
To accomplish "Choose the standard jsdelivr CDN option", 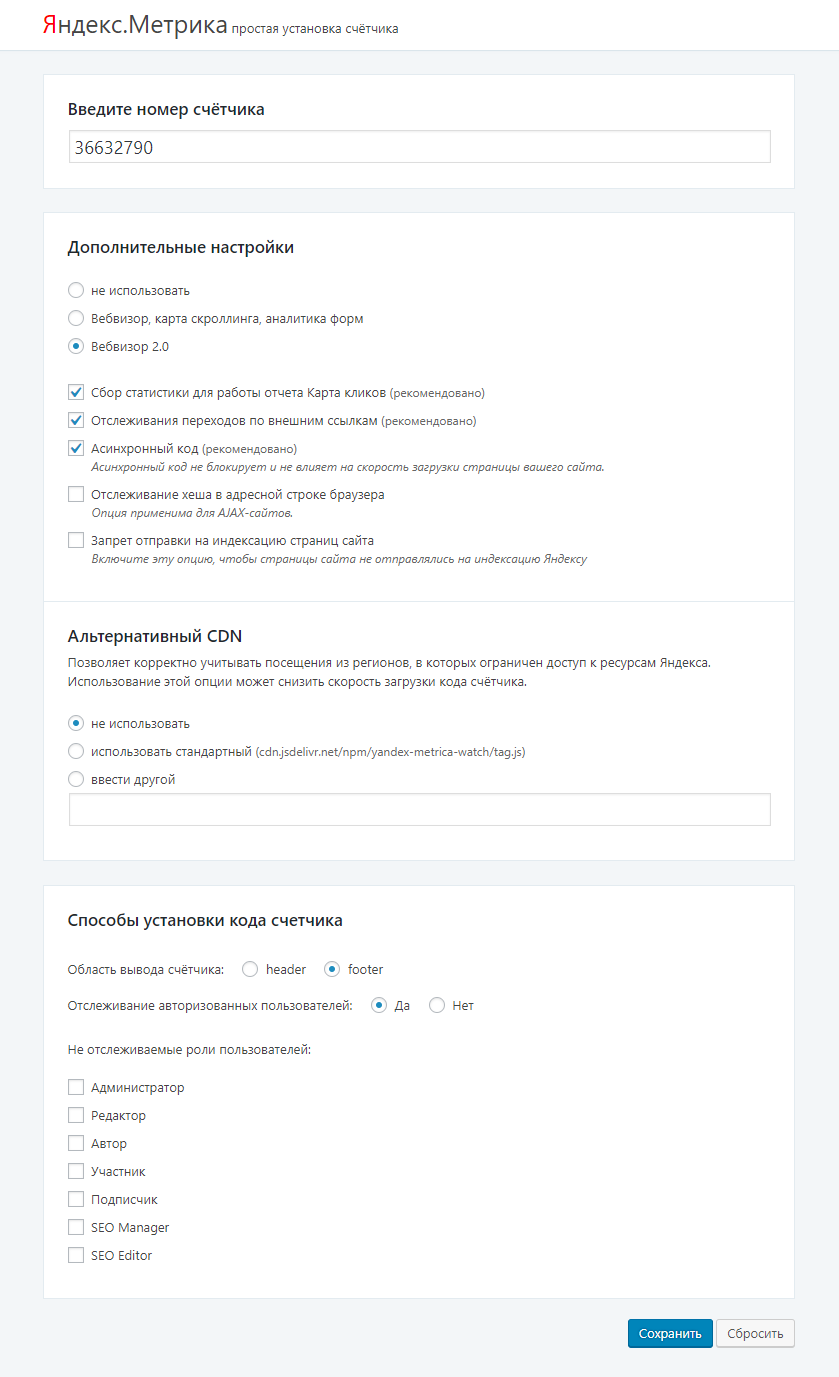I will (76, 752).
